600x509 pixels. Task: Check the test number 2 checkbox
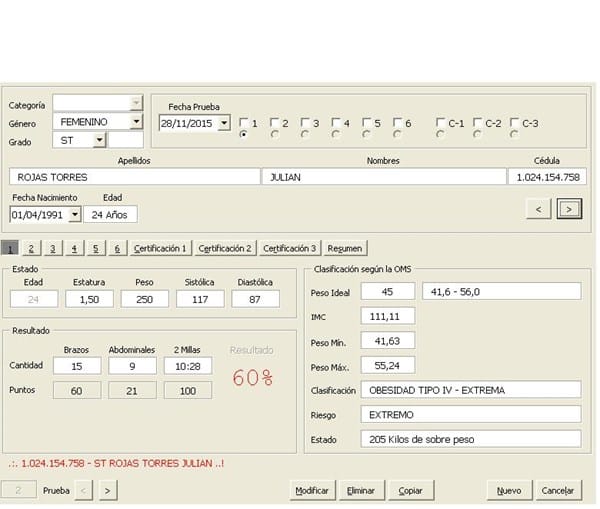pyautogui.click(x=275, y=123)
